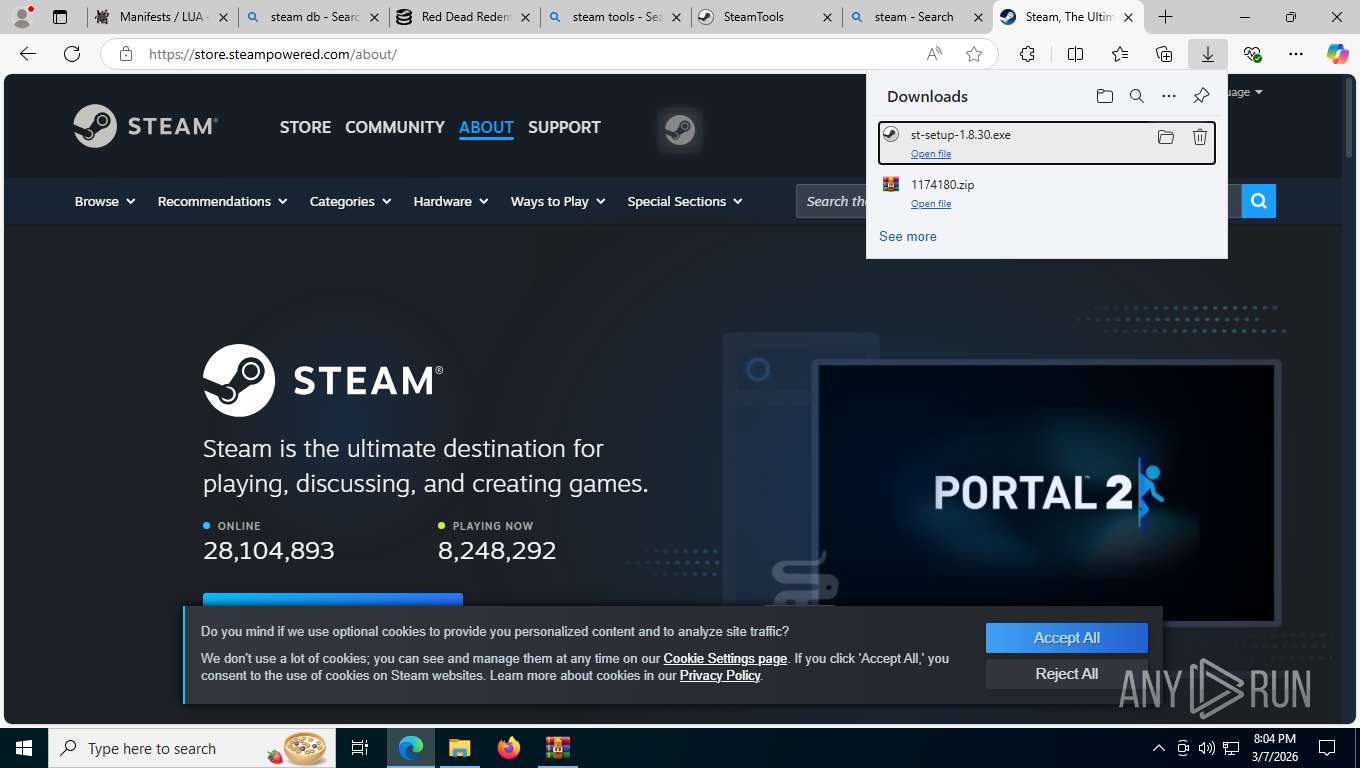The image size is (1360, 768).
Task: Open File Explorer from taskbar
Action: 459,748
